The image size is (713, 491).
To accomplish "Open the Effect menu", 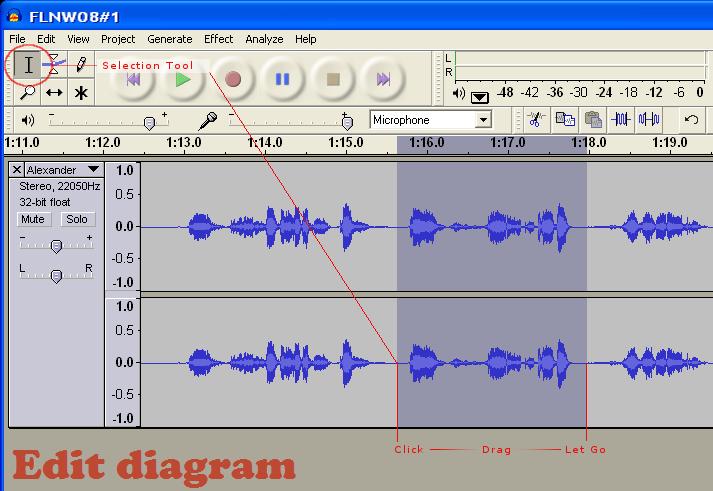I will [218, 39].
